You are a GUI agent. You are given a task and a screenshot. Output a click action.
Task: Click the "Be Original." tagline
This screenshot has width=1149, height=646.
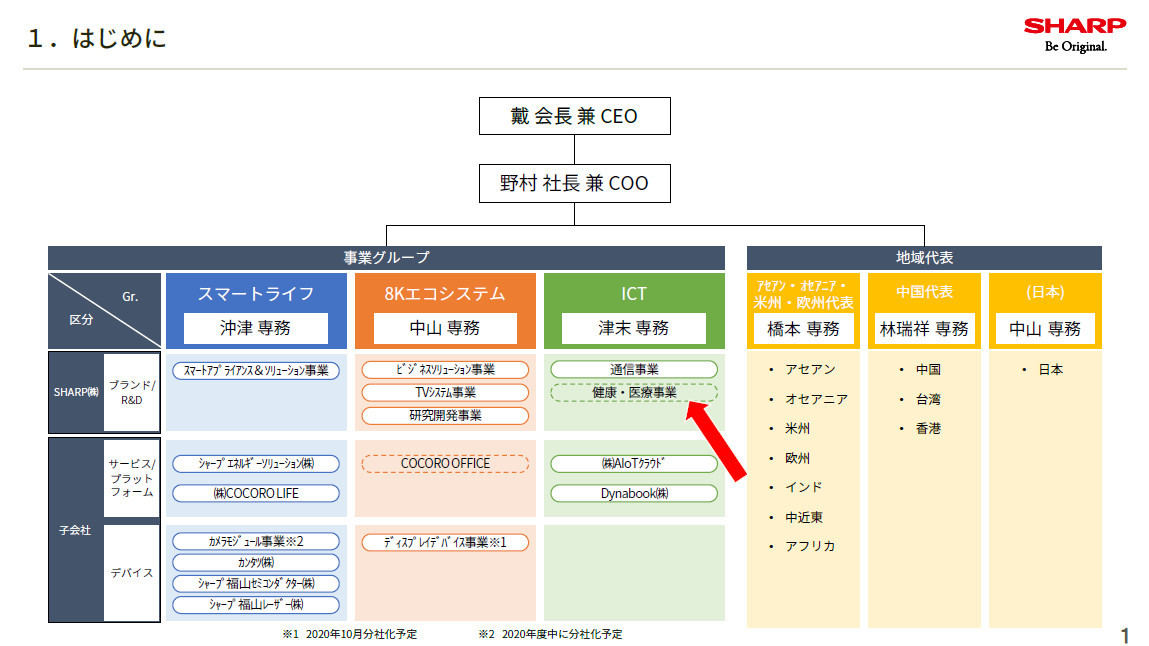point(1076,46)
